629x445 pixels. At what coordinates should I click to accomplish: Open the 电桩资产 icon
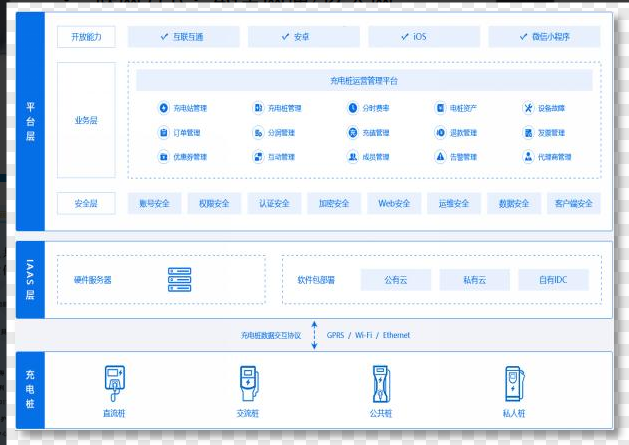440,108
